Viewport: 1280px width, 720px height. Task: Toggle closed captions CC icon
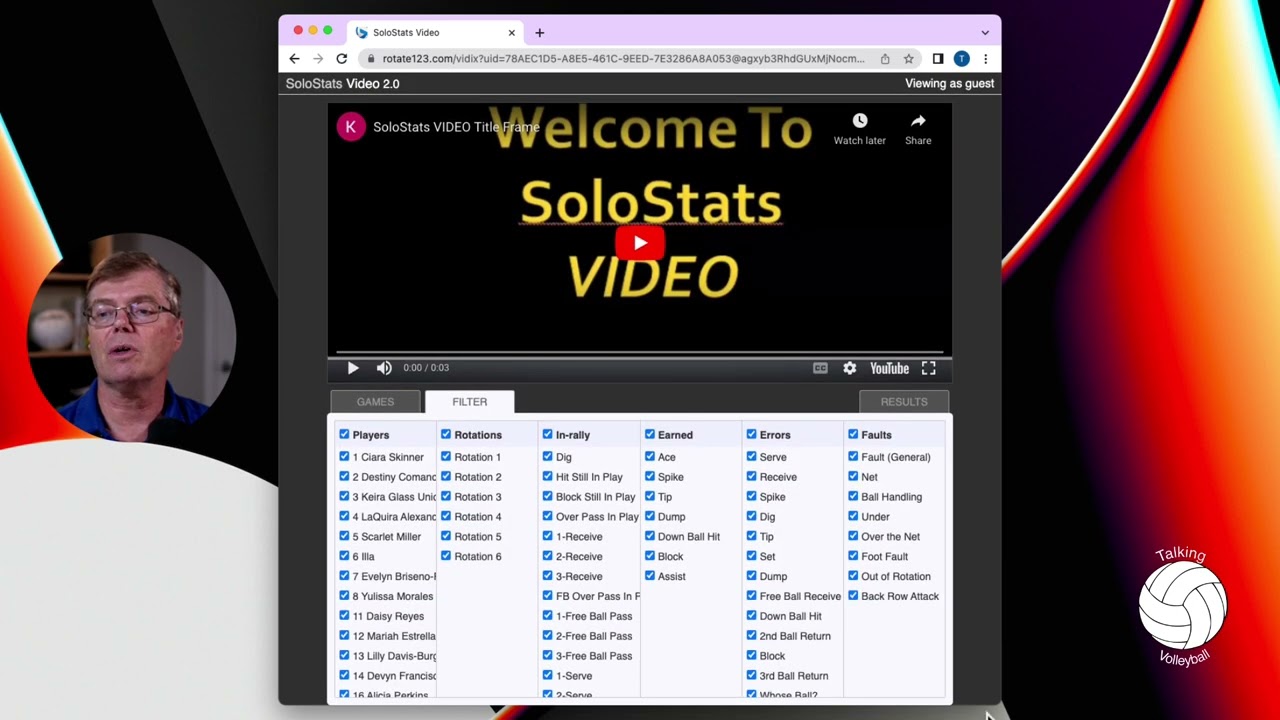click(820, 368)
